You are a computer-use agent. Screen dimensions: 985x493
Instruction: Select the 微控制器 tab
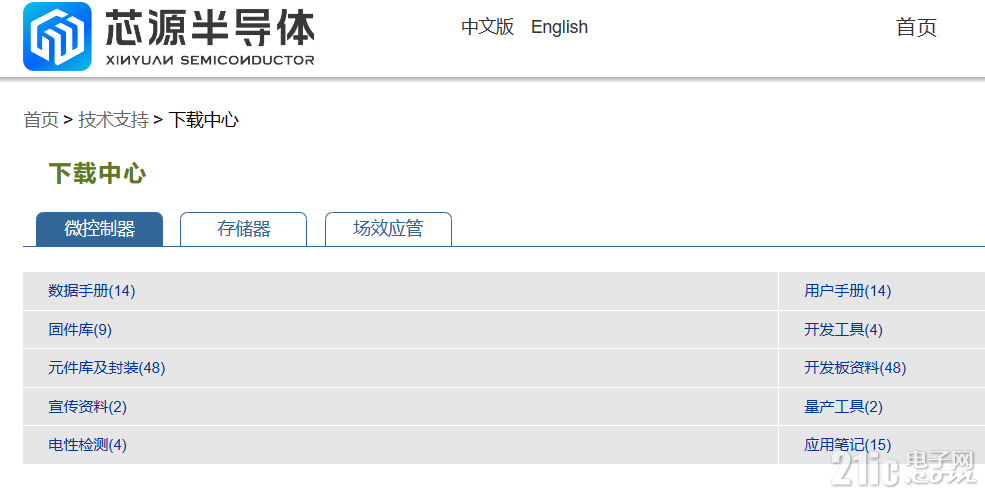click(x=99, y=229)
